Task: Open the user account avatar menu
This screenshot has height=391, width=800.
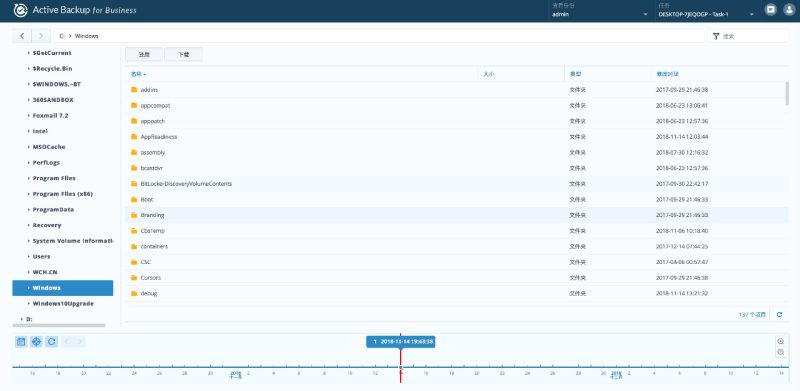Action: click(x=789, y=10)
